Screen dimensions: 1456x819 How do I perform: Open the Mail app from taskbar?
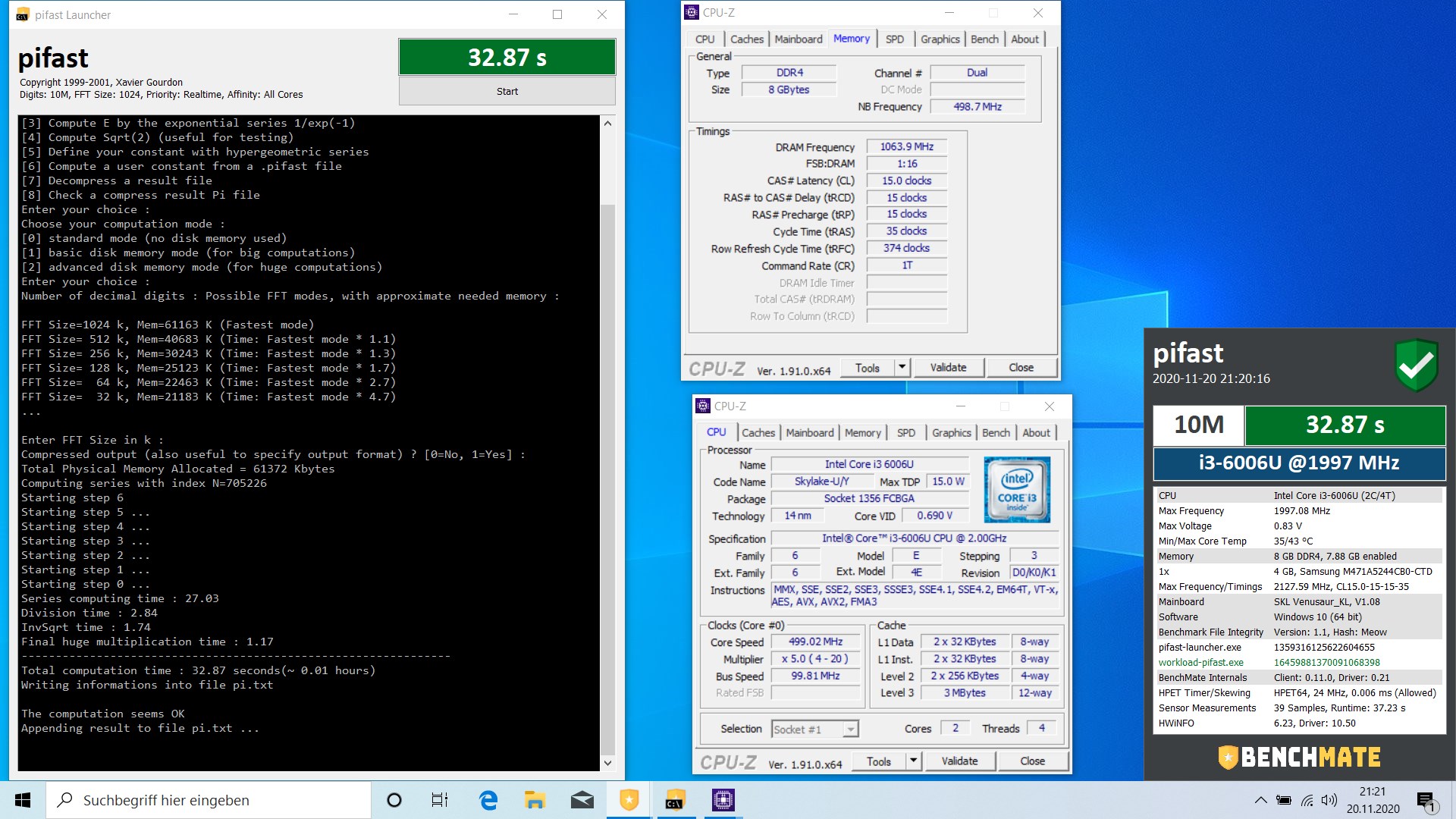(582, 800)
